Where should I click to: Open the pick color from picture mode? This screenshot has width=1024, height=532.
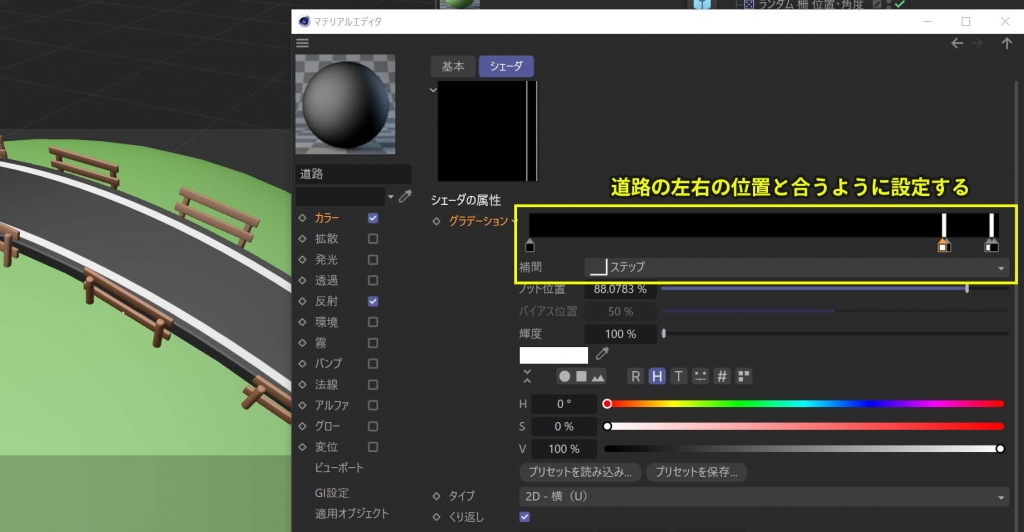598,377
